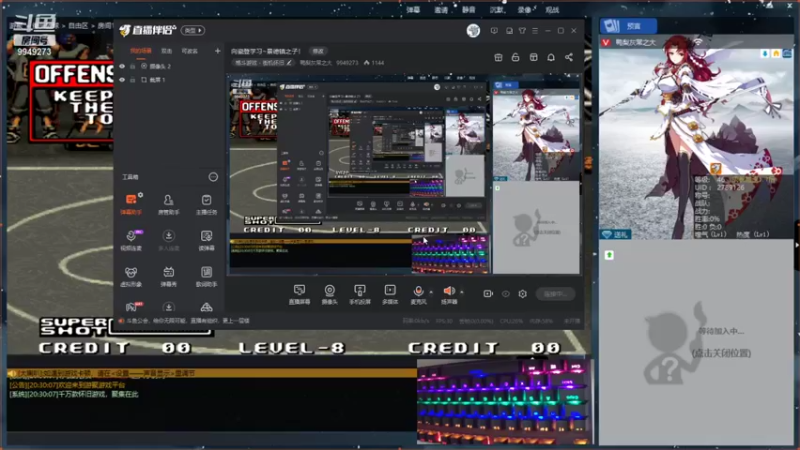
Task: Add 摄像头 camera source
Action: click(330, 294)
